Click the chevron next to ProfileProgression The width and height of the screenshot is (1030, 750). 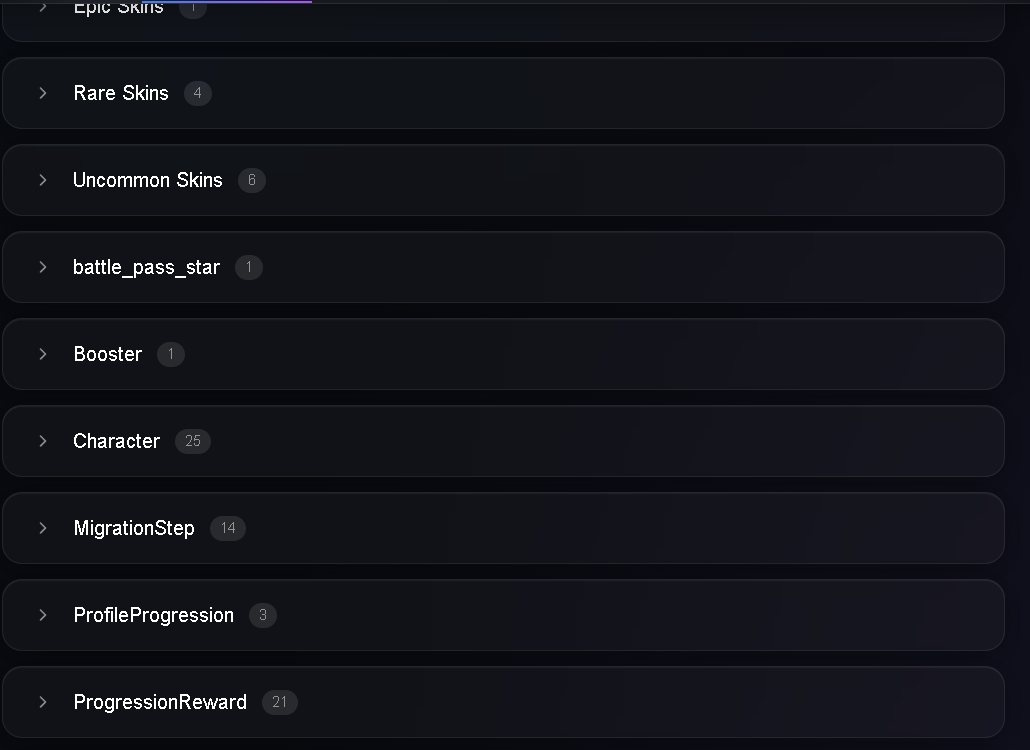point(43,615)
